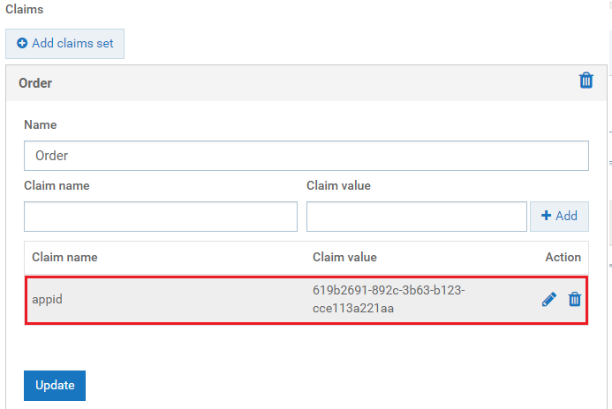The width and height of the screenshot is (612, 409).
Task: Click the Name label above the Order field
Action: [x=40, y=125]
